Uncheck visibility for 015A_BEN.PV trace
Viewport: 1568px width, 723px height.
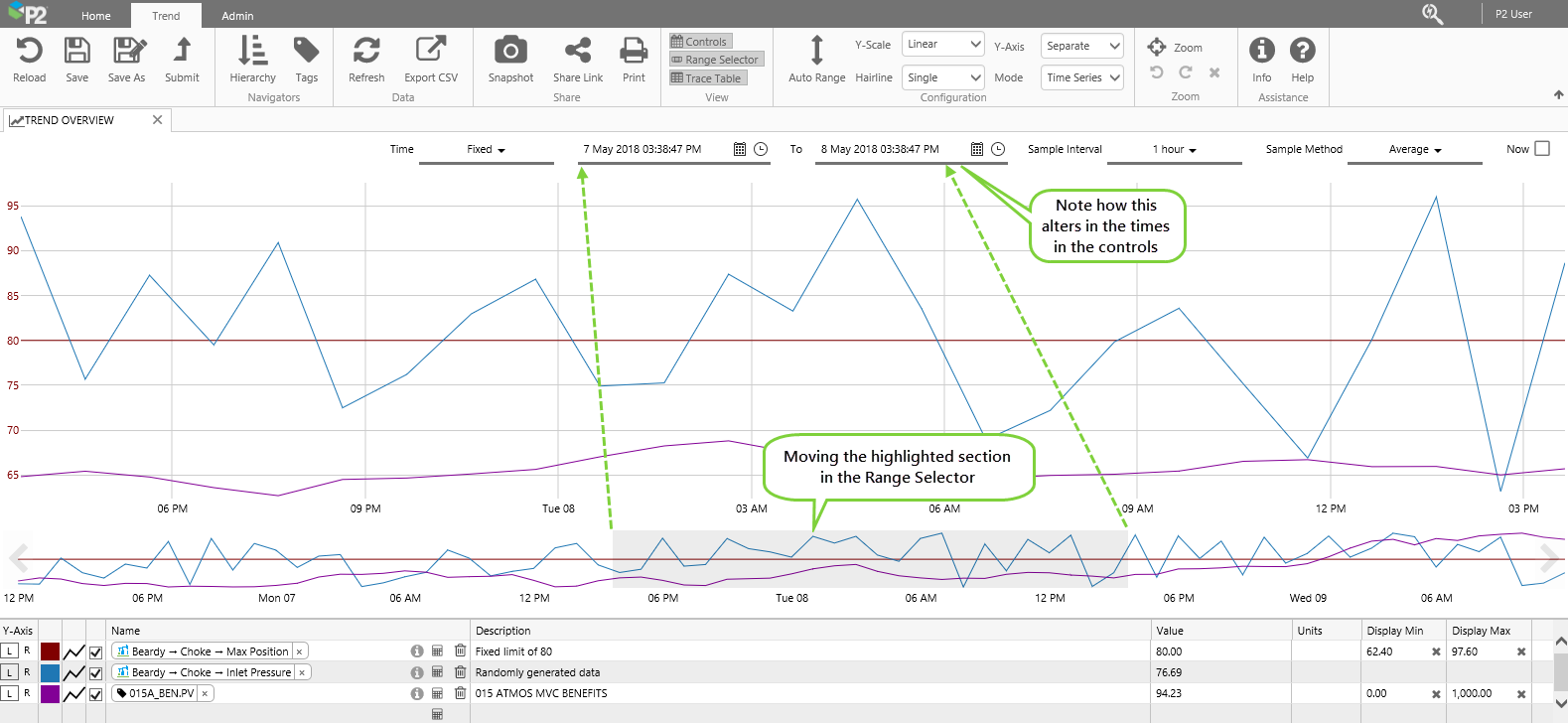click(95, 694)
